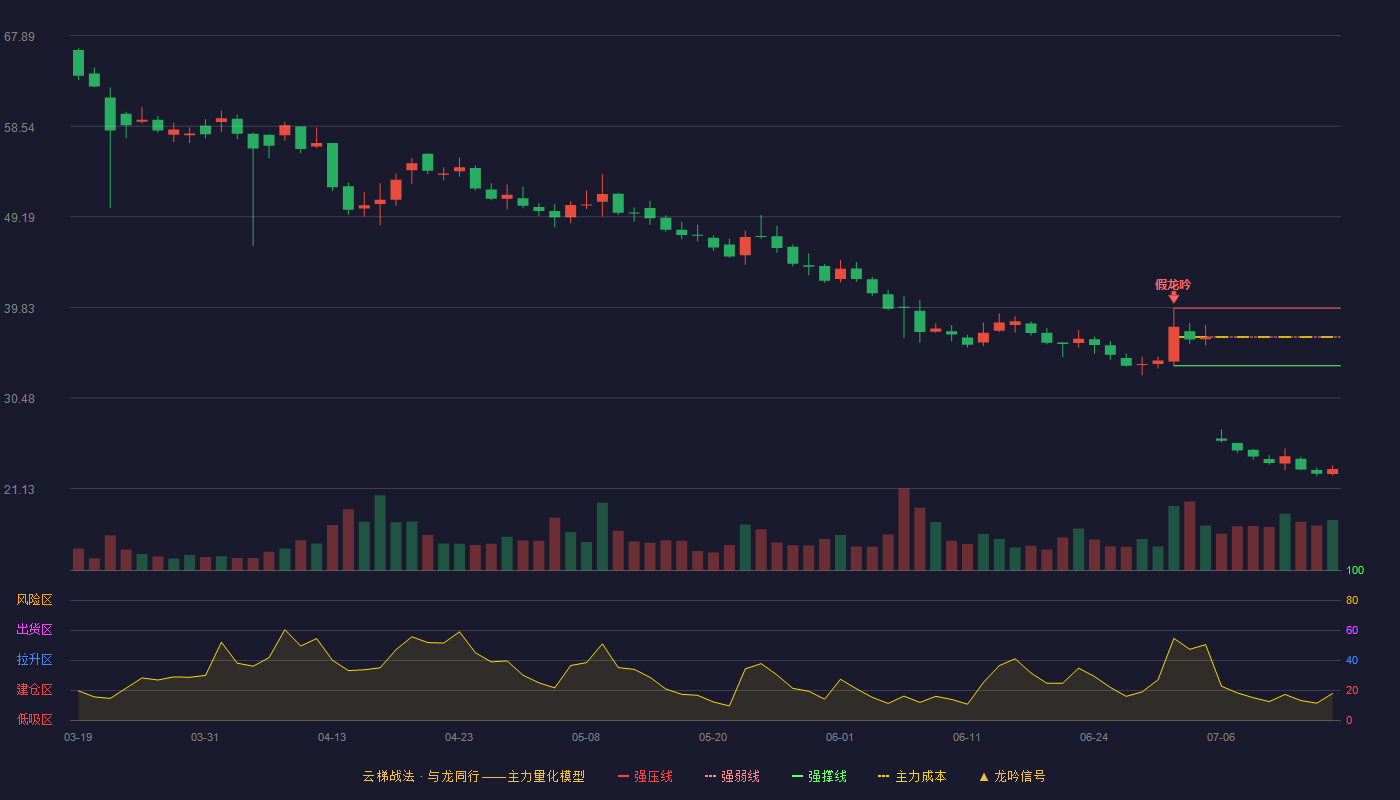Screen dimensions: 1400x800
Task: Click the 假龙吟 signal marker label
Action: [1173, 285]
